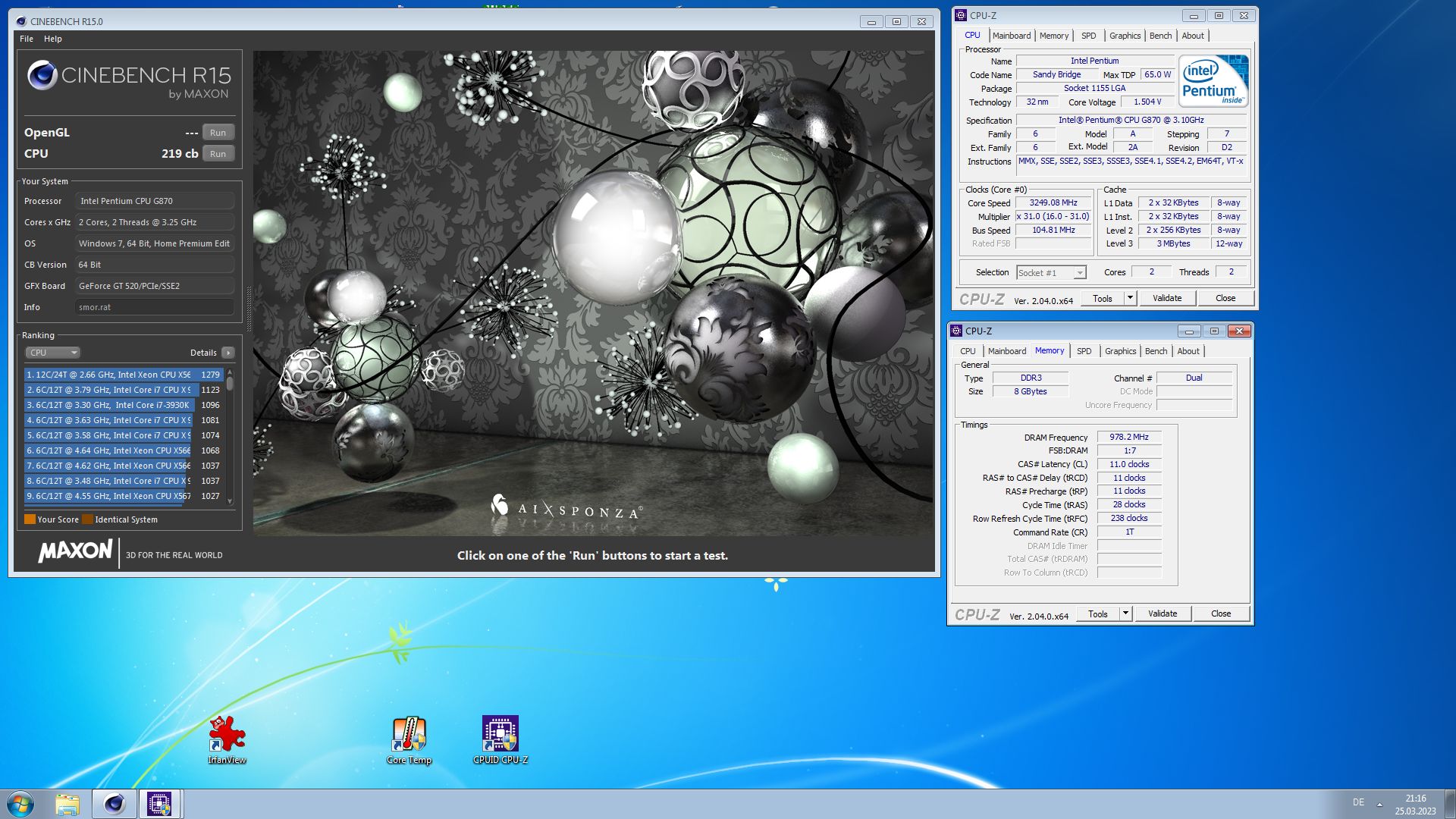
Task: Click Show desktop button at taskbar end
Action: [1450, 804]
